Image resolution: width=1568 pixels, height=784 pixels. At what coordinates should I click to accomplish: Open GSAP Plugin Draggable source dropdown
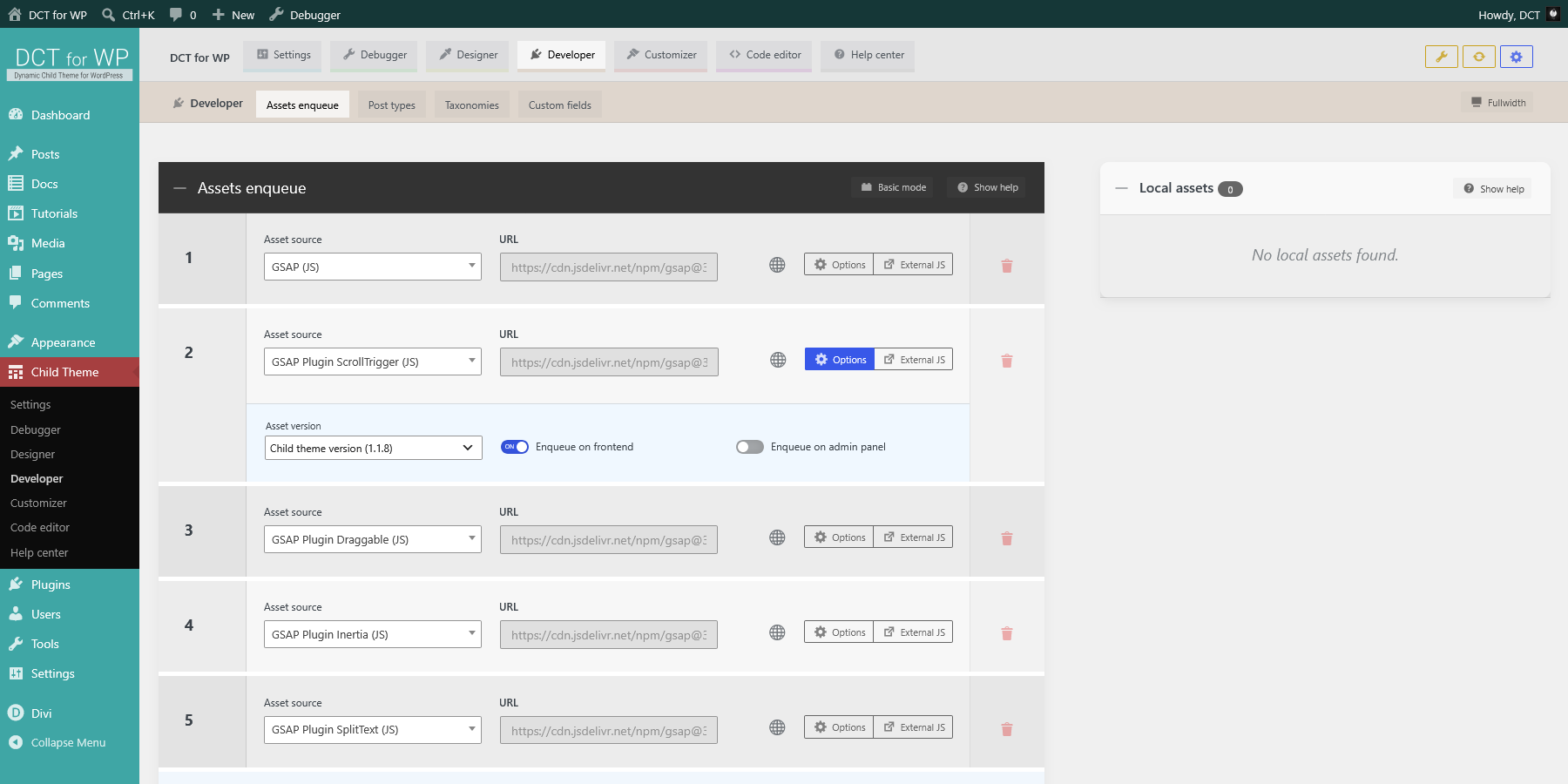click(372, 539)
